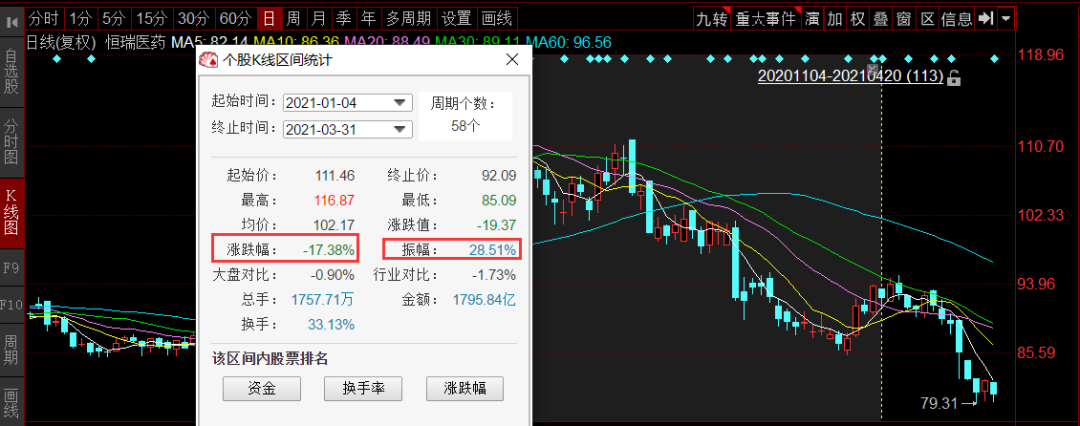The width and height of the screenshot is (1080, 426).
Task: Toggle the 演 toolbar option
Action: tap(812, 18)
